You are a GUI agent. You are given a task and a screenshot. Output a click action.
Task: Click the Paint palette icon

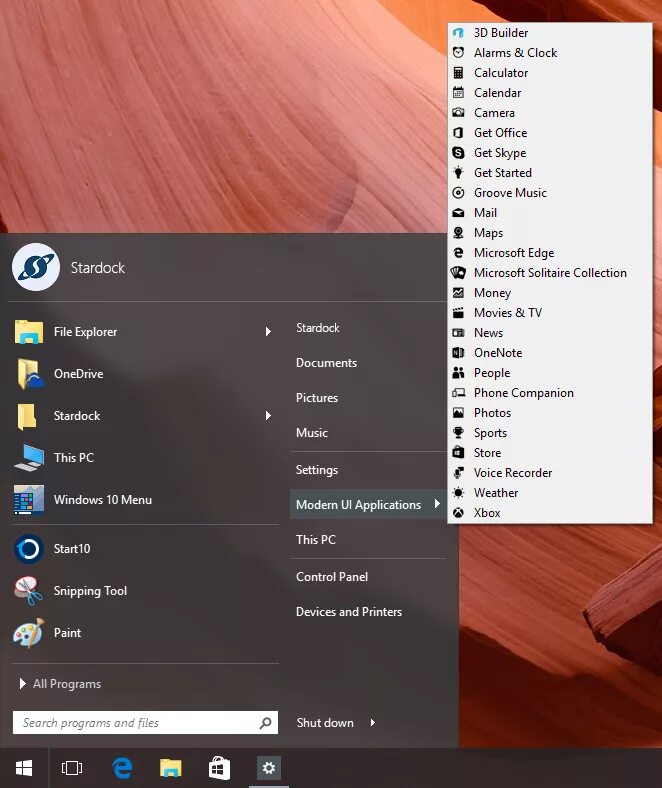coord(29,633)
